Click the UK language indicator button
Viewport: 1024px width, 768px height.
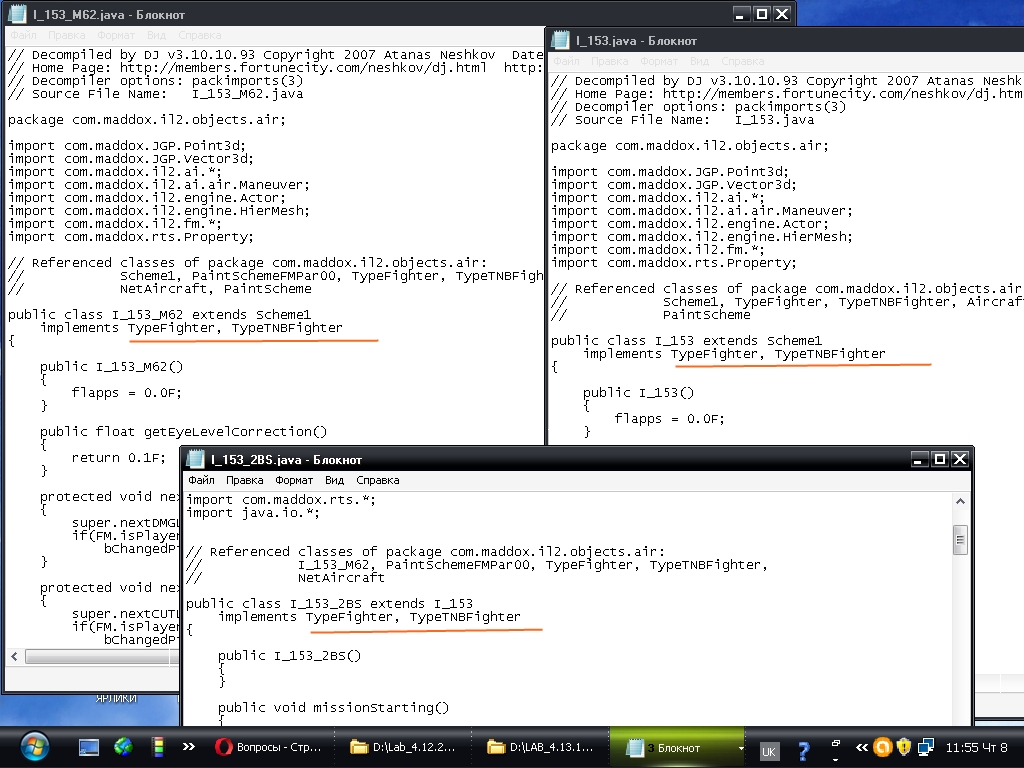point(768,751)
